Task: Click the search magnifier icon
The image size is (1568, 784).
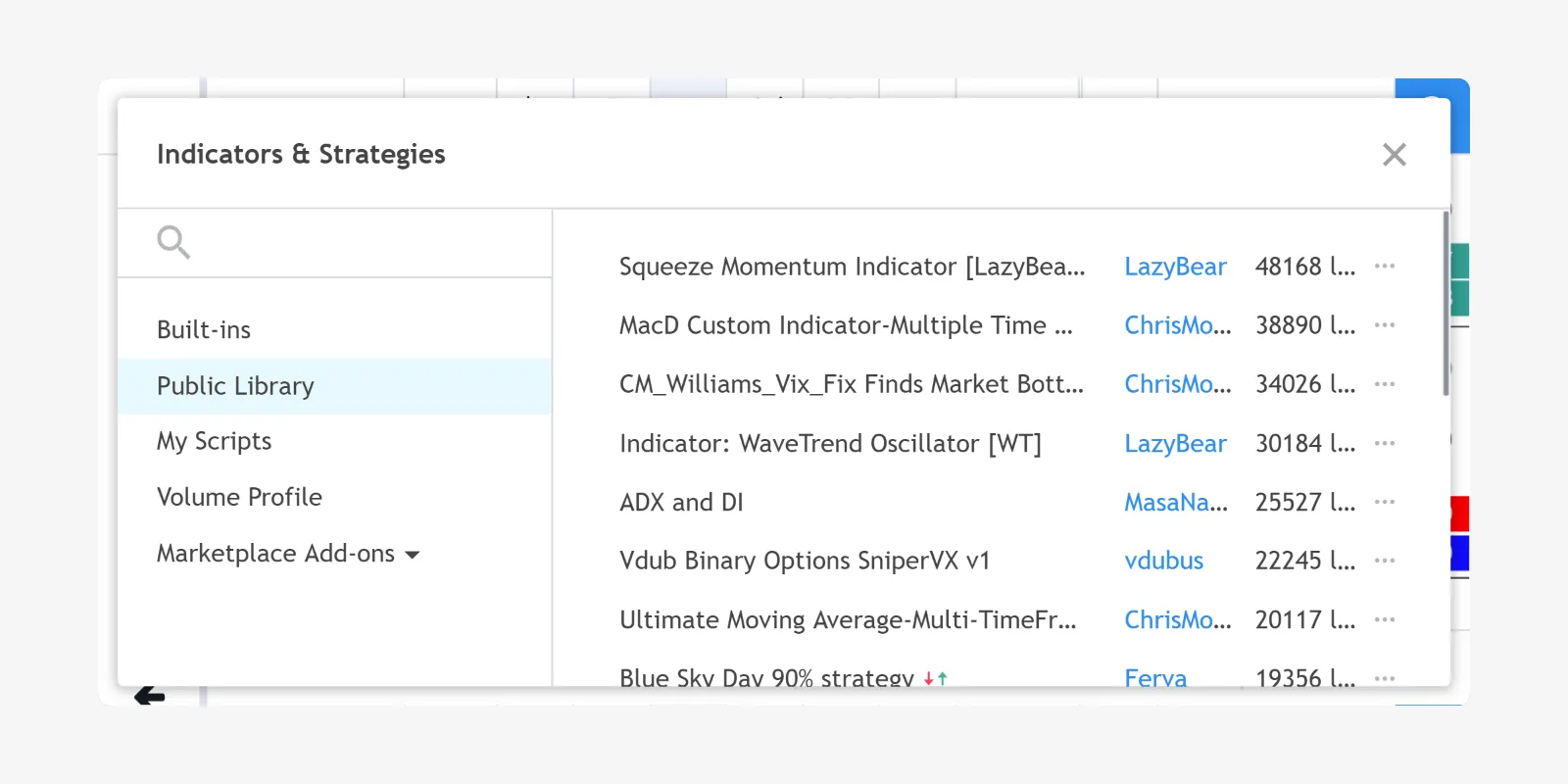Action: pos(173,242)
